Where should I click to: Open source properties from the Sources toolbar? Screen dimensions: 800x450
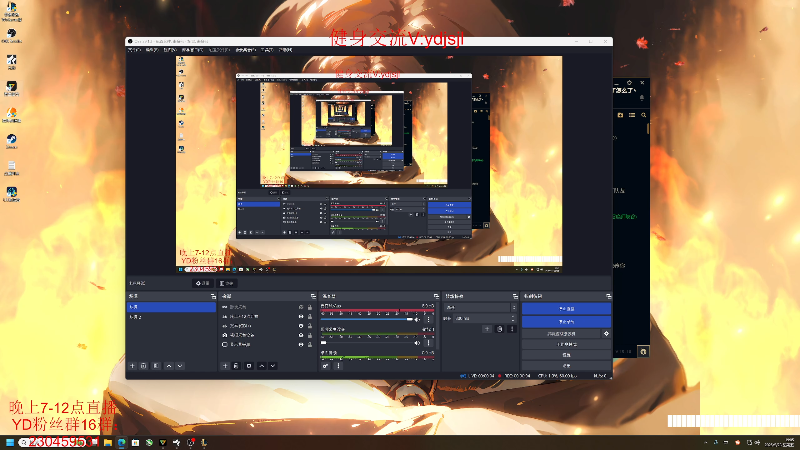[x=249, y=366]
